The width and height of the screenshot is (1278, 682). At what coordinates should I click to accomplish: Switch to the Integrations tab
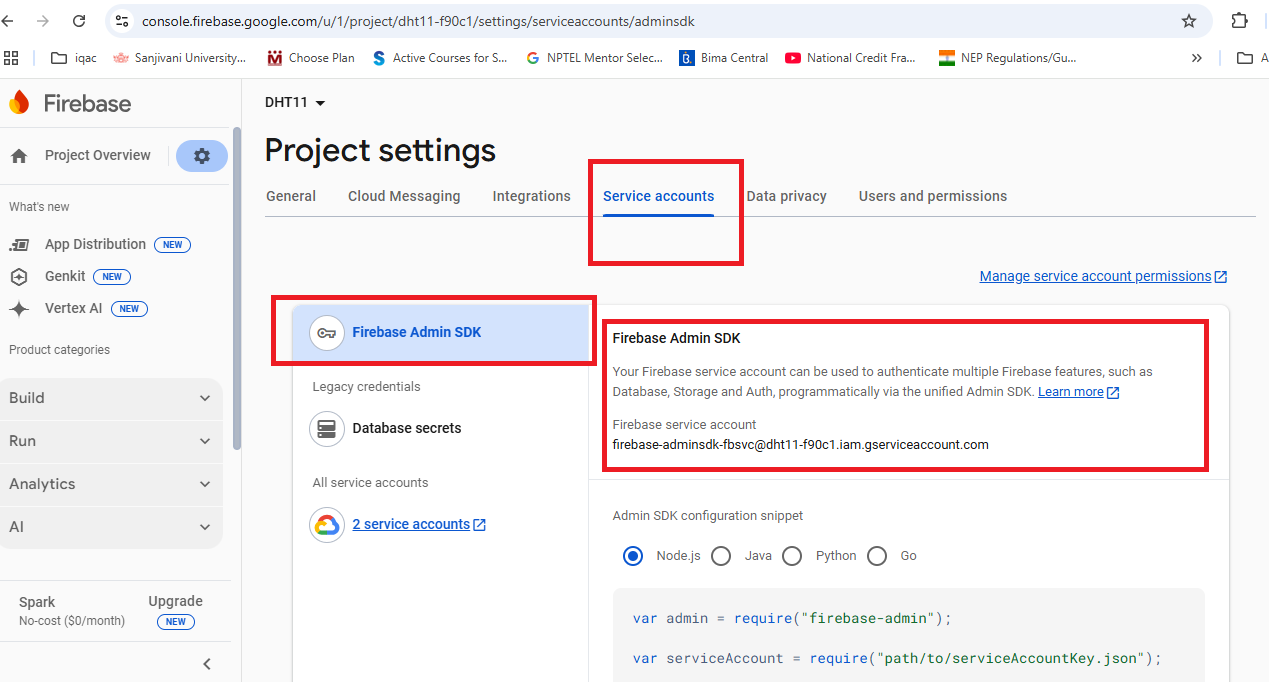click(531, 196)
